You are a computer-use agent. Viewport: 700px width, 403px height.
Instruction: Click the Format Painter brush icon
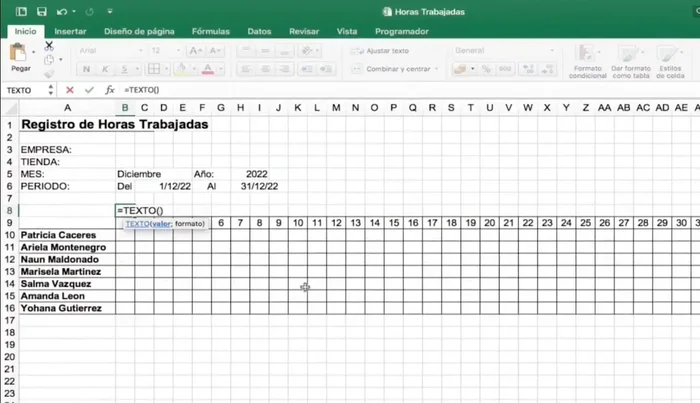49,74
